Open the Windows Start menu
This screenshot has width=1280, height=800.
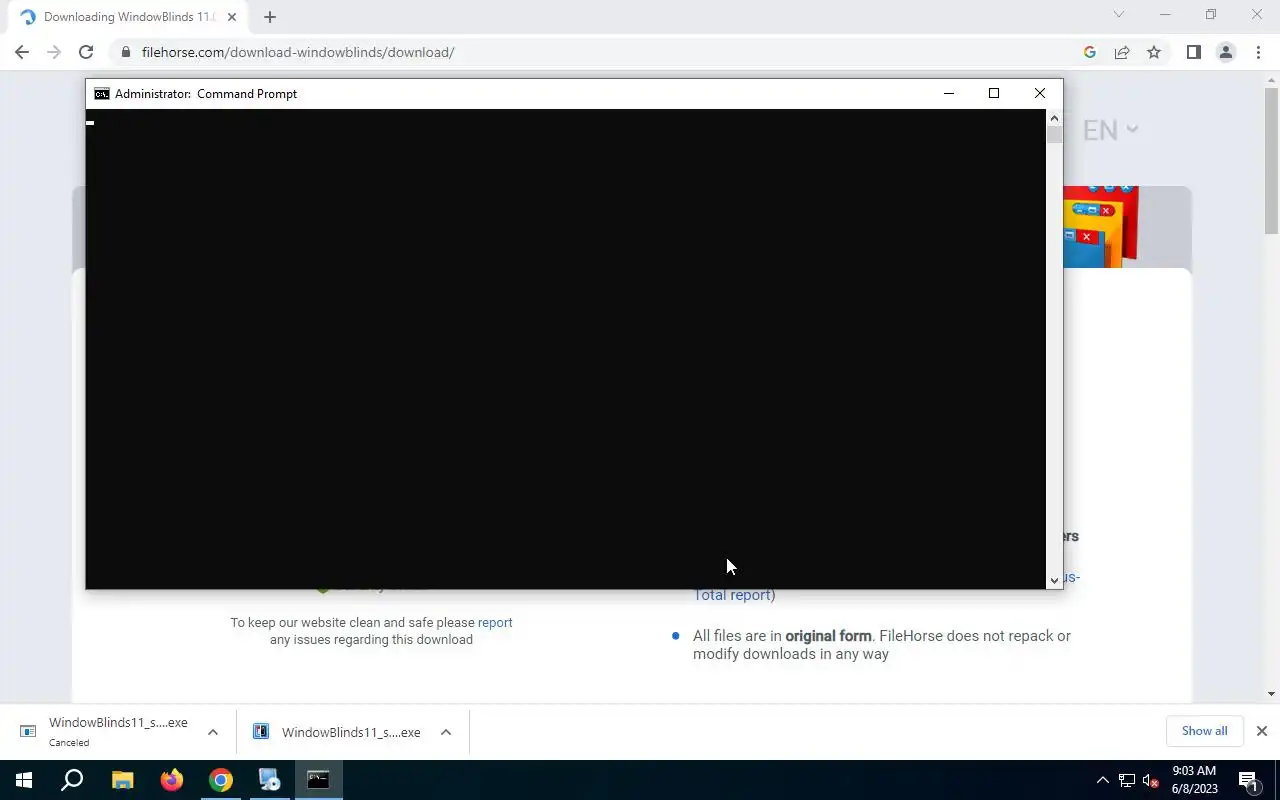click(x=24, y=780)
